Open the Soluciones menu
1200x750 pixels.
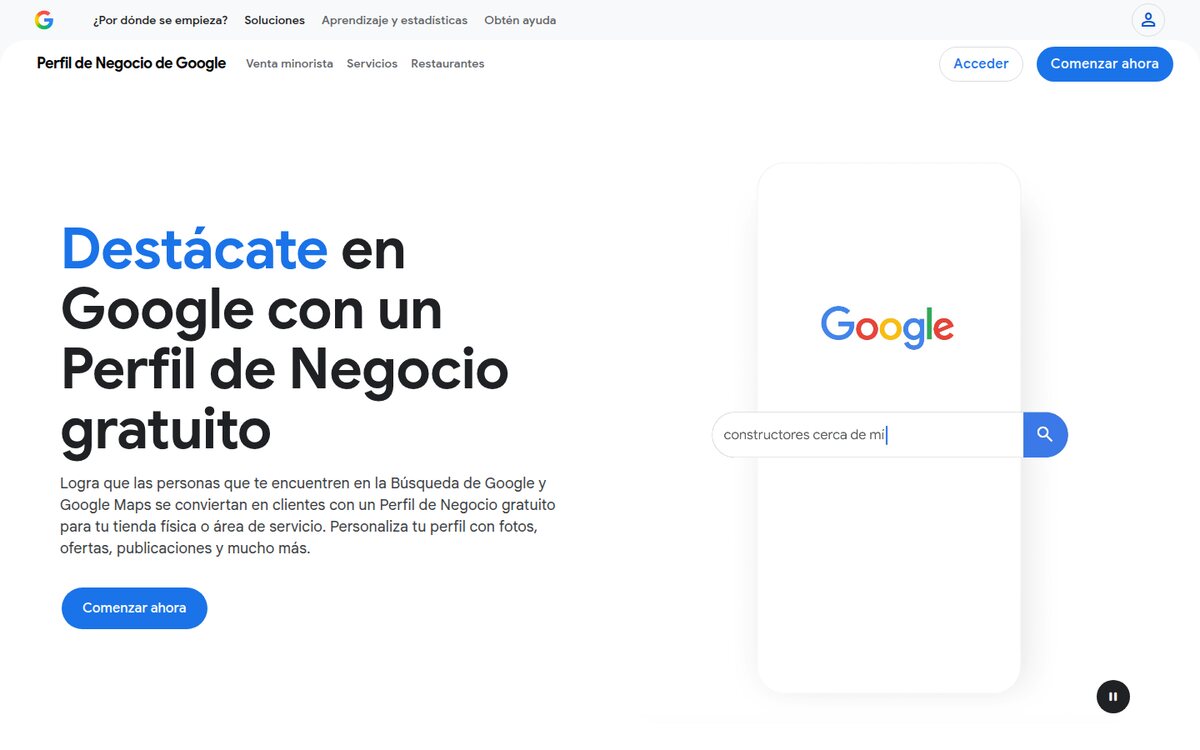click(274, 20)
